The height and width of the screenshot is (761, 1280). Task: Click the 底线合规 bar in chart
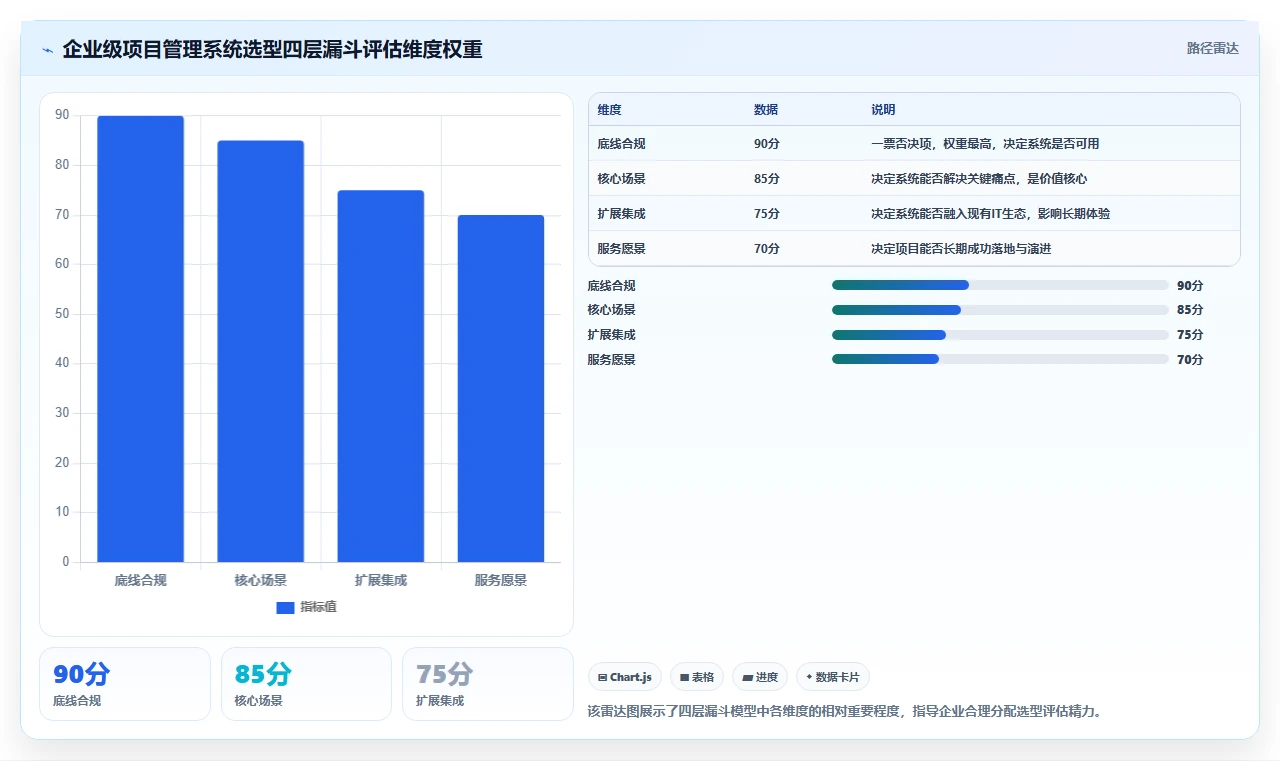[140, 339]
